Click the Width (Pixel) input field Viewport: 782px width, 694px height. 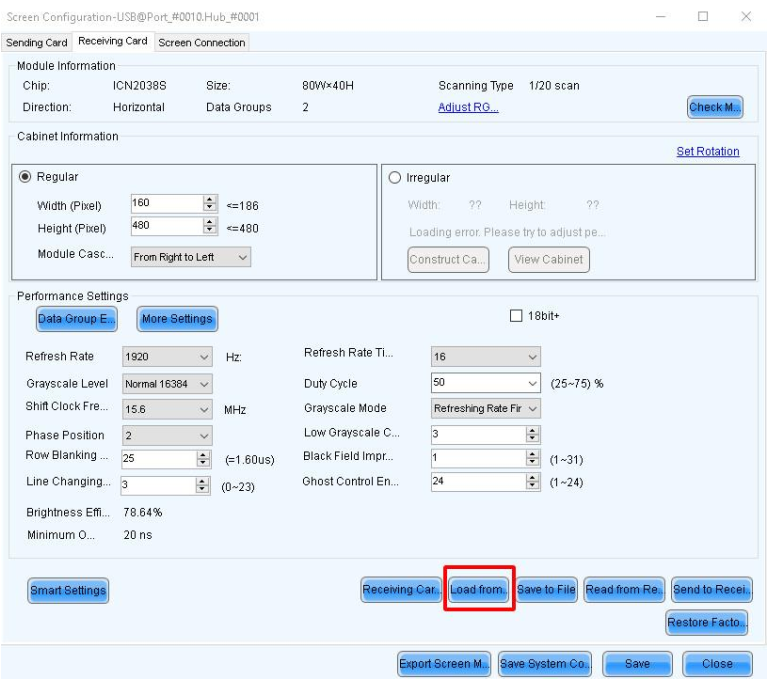(164, 204)
